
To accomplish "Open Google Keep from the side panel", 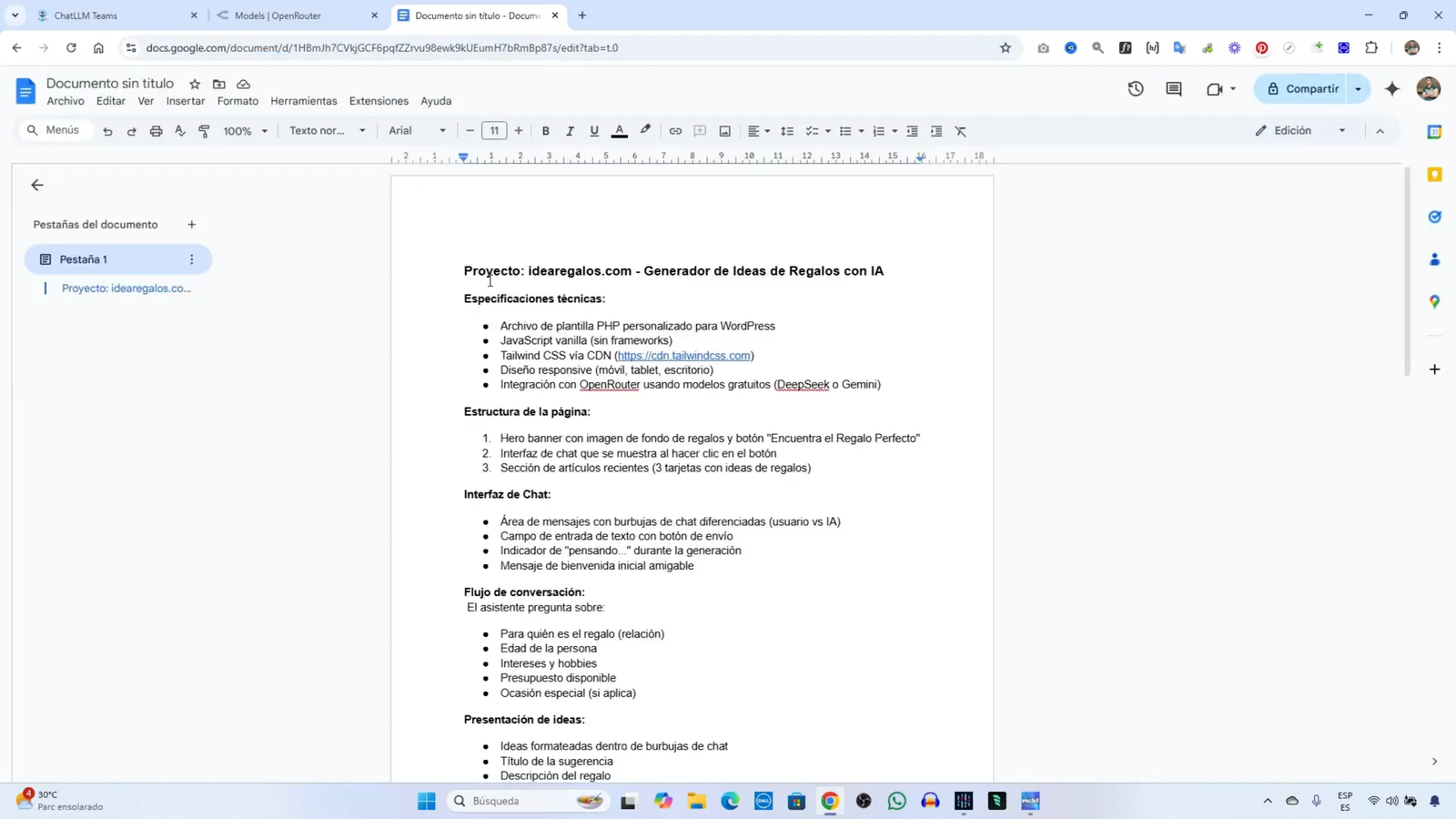I will (1434, 173).
